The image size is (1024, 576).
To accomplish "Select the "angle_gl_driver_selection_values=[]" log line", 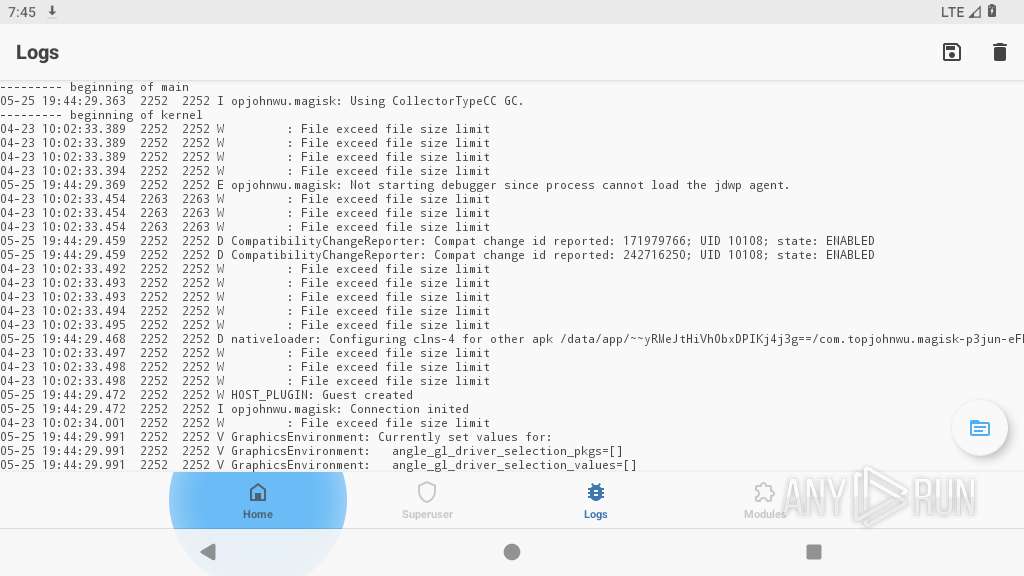I will coord(319,465).
